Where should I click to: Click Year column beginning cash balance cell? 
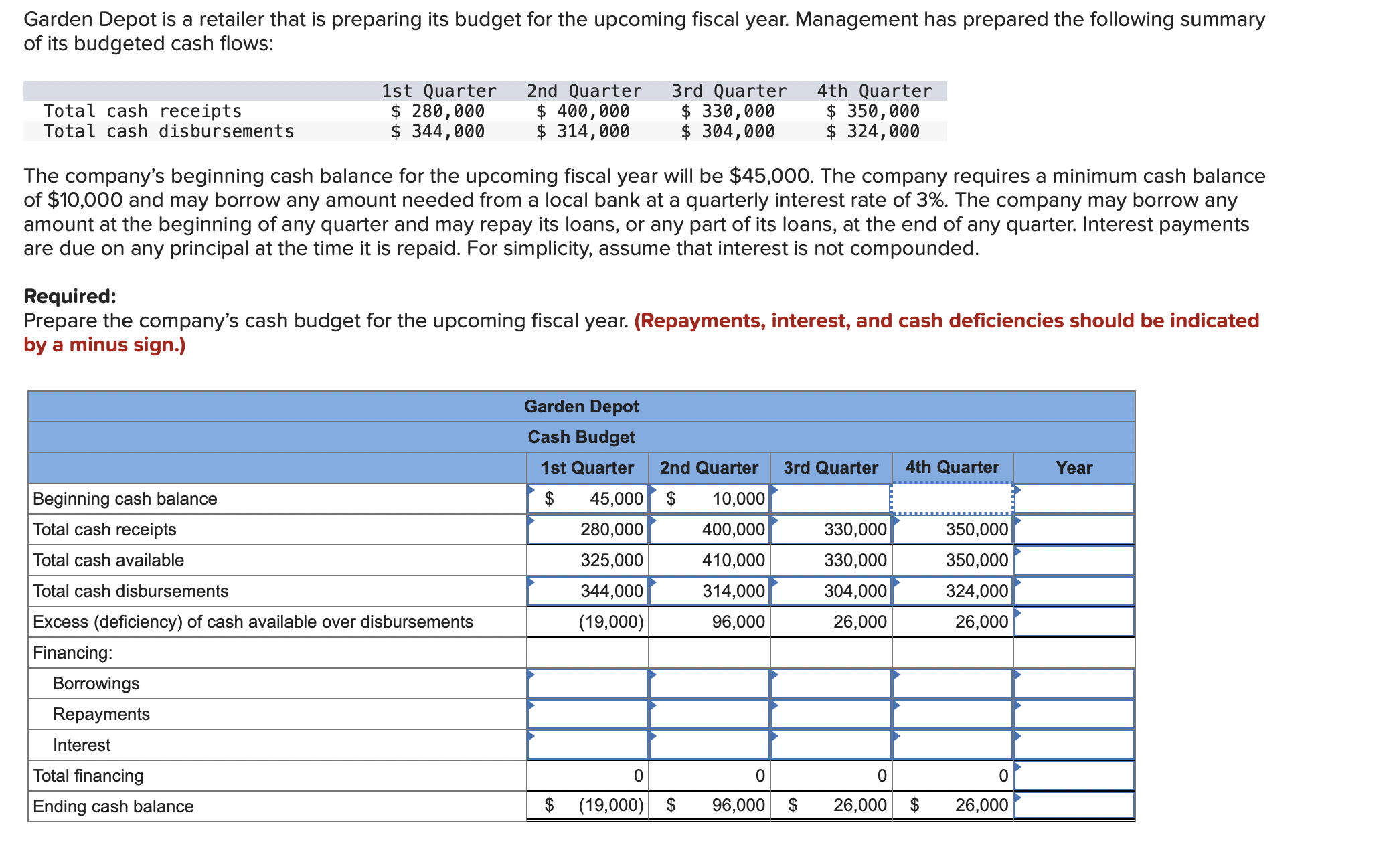point(1074,499)
